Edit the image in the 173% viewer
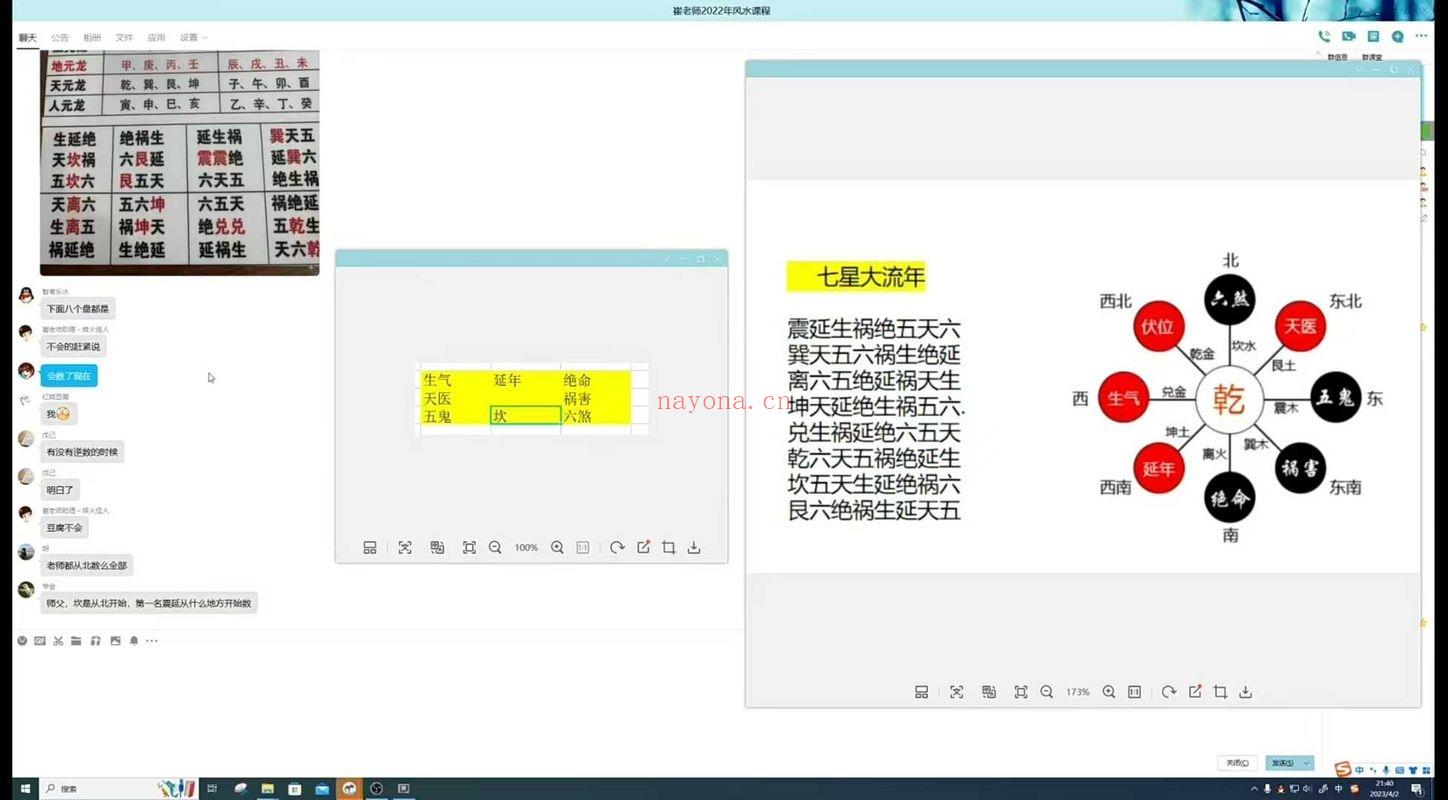Image resolution: width=1448 pixels, height=800 pixels. coord(1195,692)
